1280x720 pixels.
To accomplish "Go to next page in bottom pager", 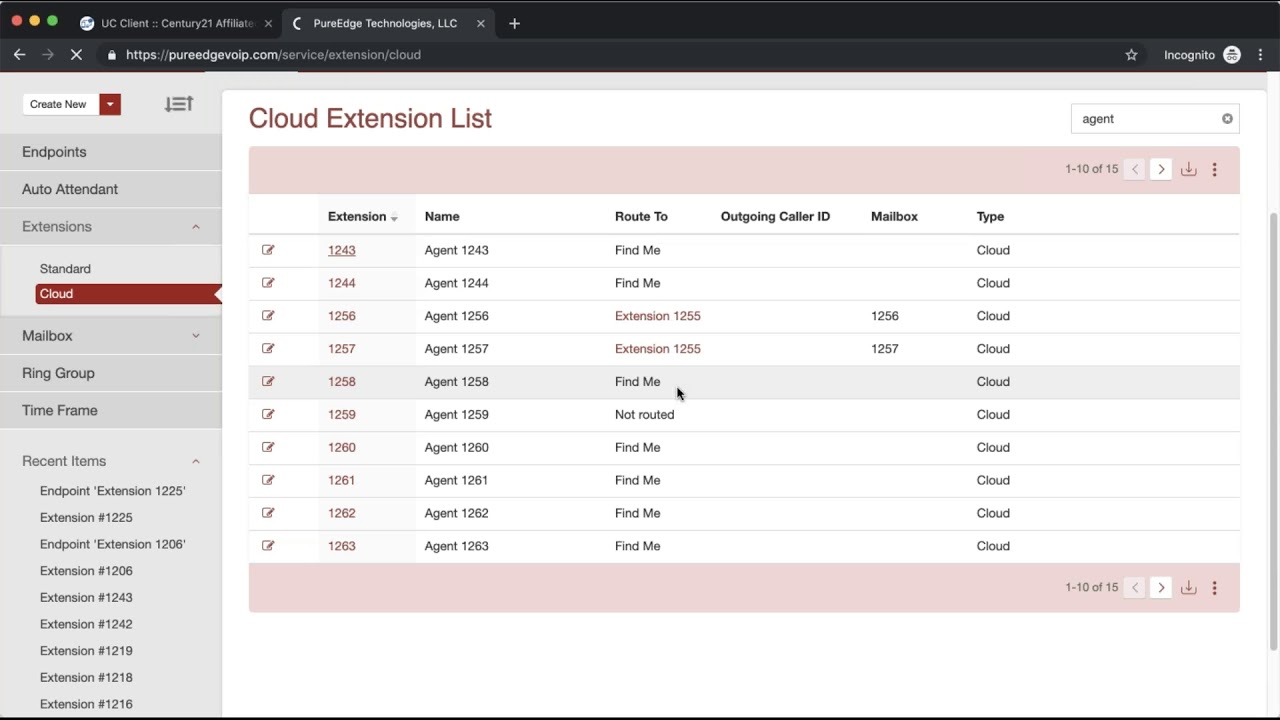I will click(x=1161, y=587).
